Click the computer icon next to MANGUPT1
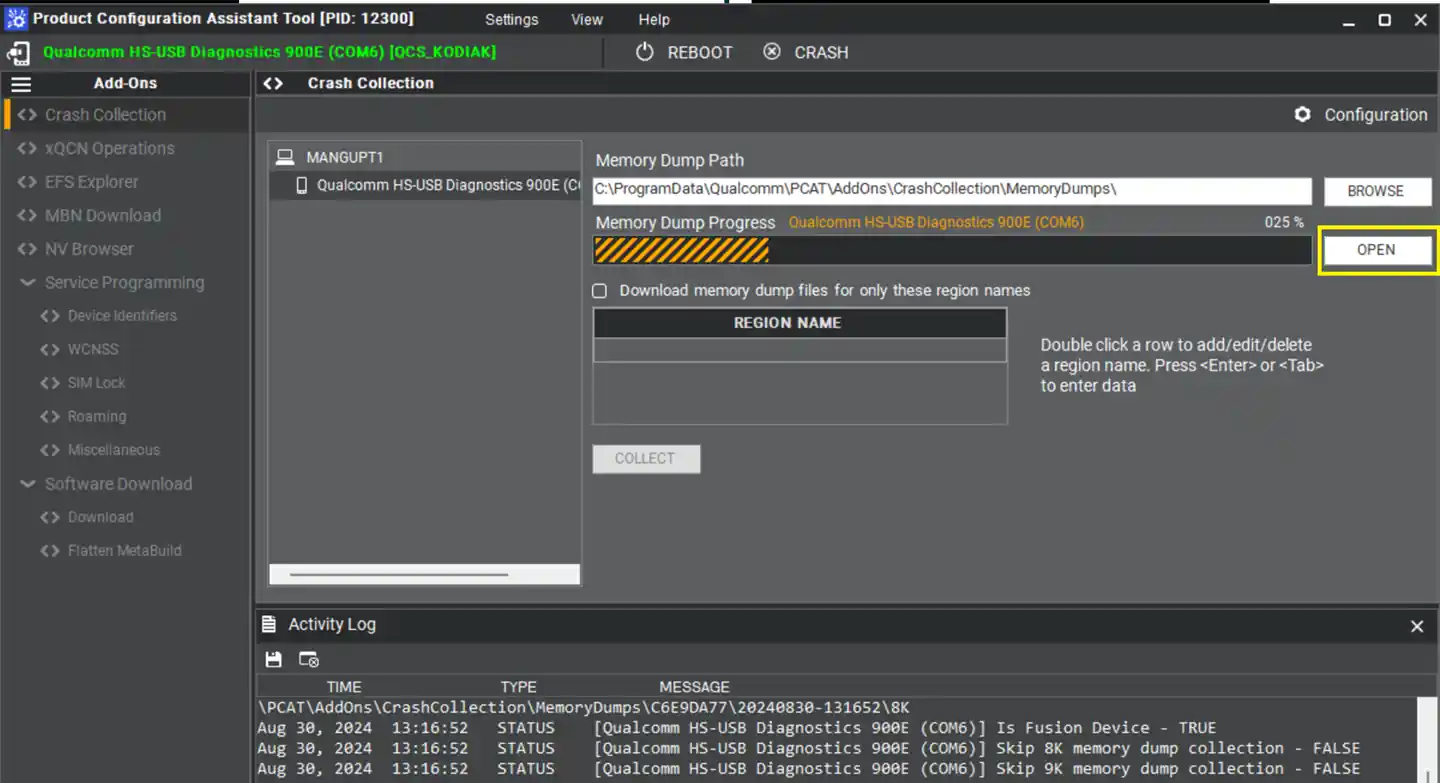This screenshot has height=783, width=1440. [285, 157]
